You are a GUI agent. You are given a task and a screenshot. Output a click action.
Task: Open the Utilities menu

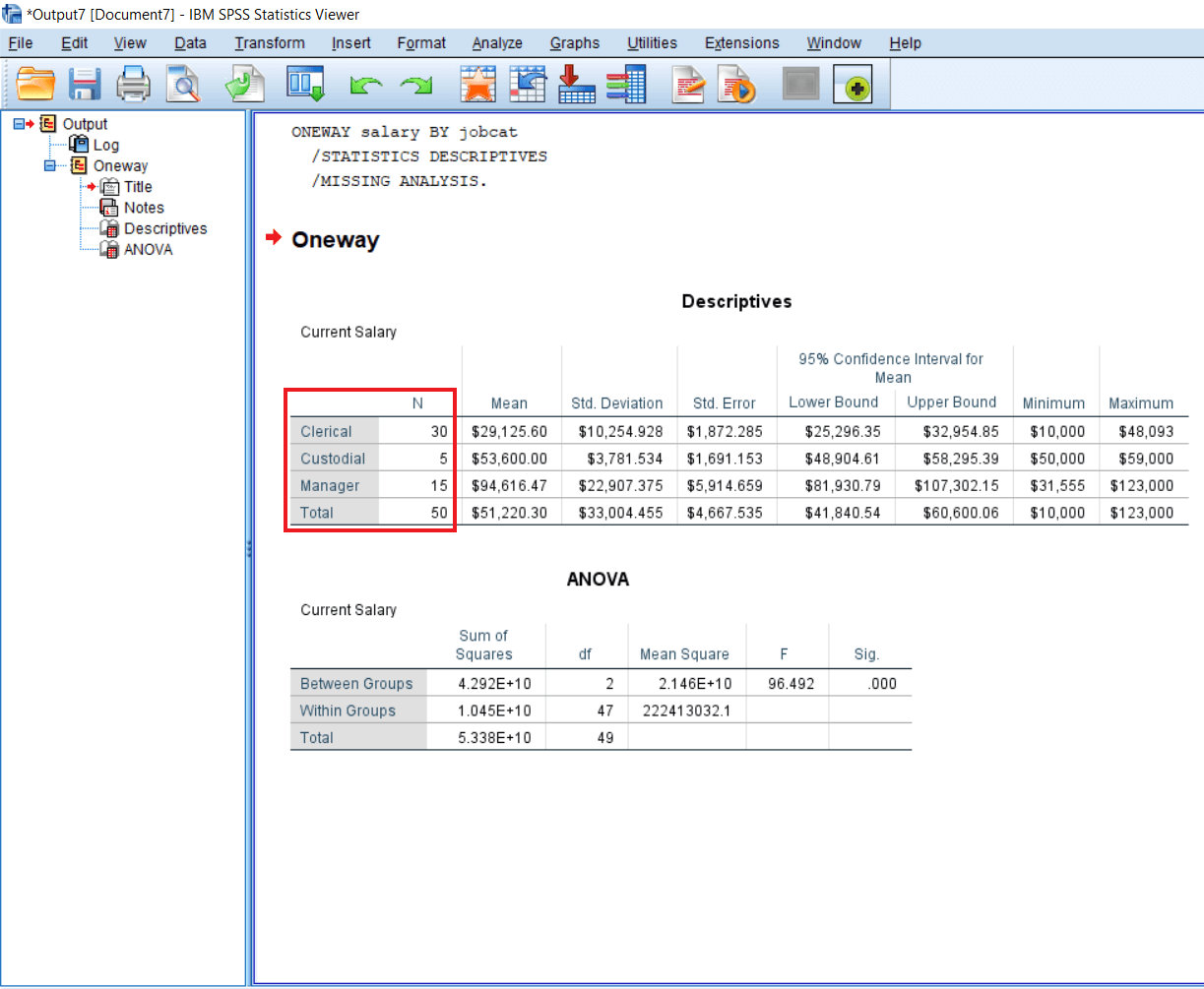pos(652,43)
